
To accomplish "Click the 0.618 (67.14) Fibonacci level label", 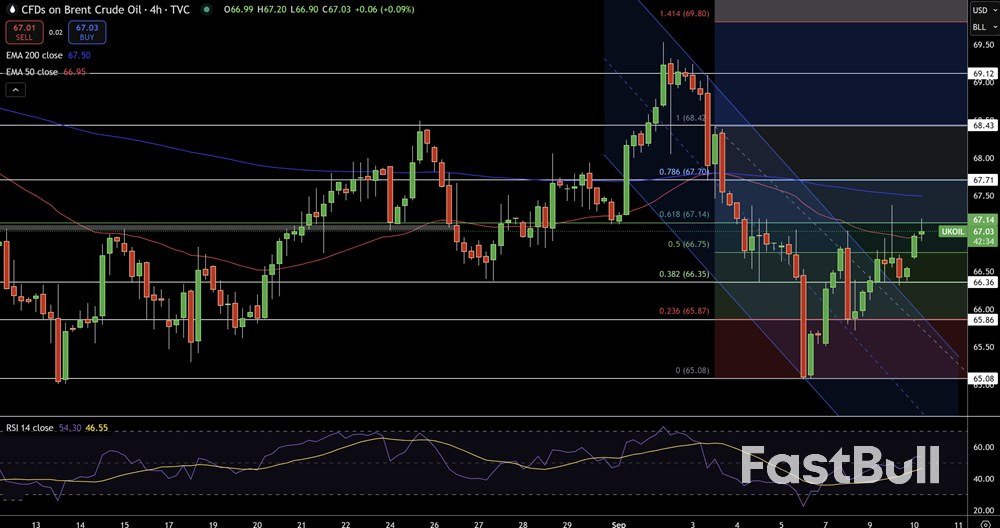I will tap(684, 214).
